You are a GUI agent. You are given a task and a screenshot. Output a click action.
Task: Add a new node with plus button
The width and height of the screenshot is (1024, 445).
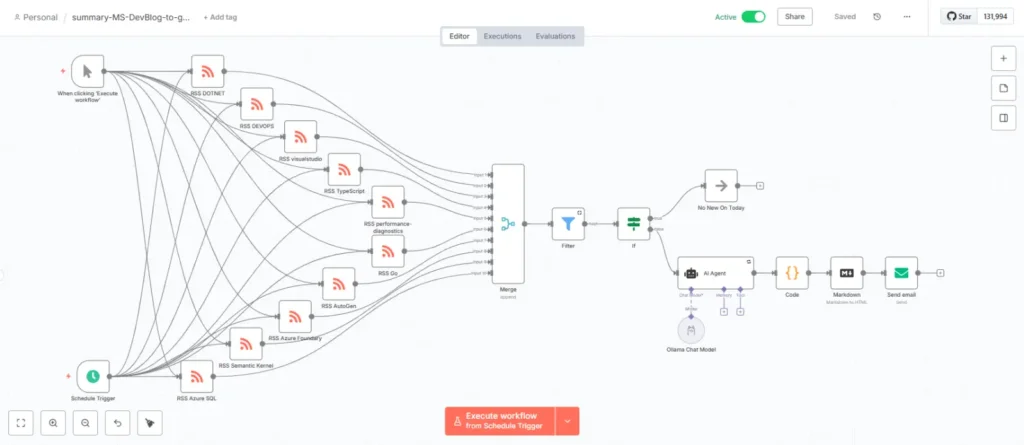(1003, 58)
